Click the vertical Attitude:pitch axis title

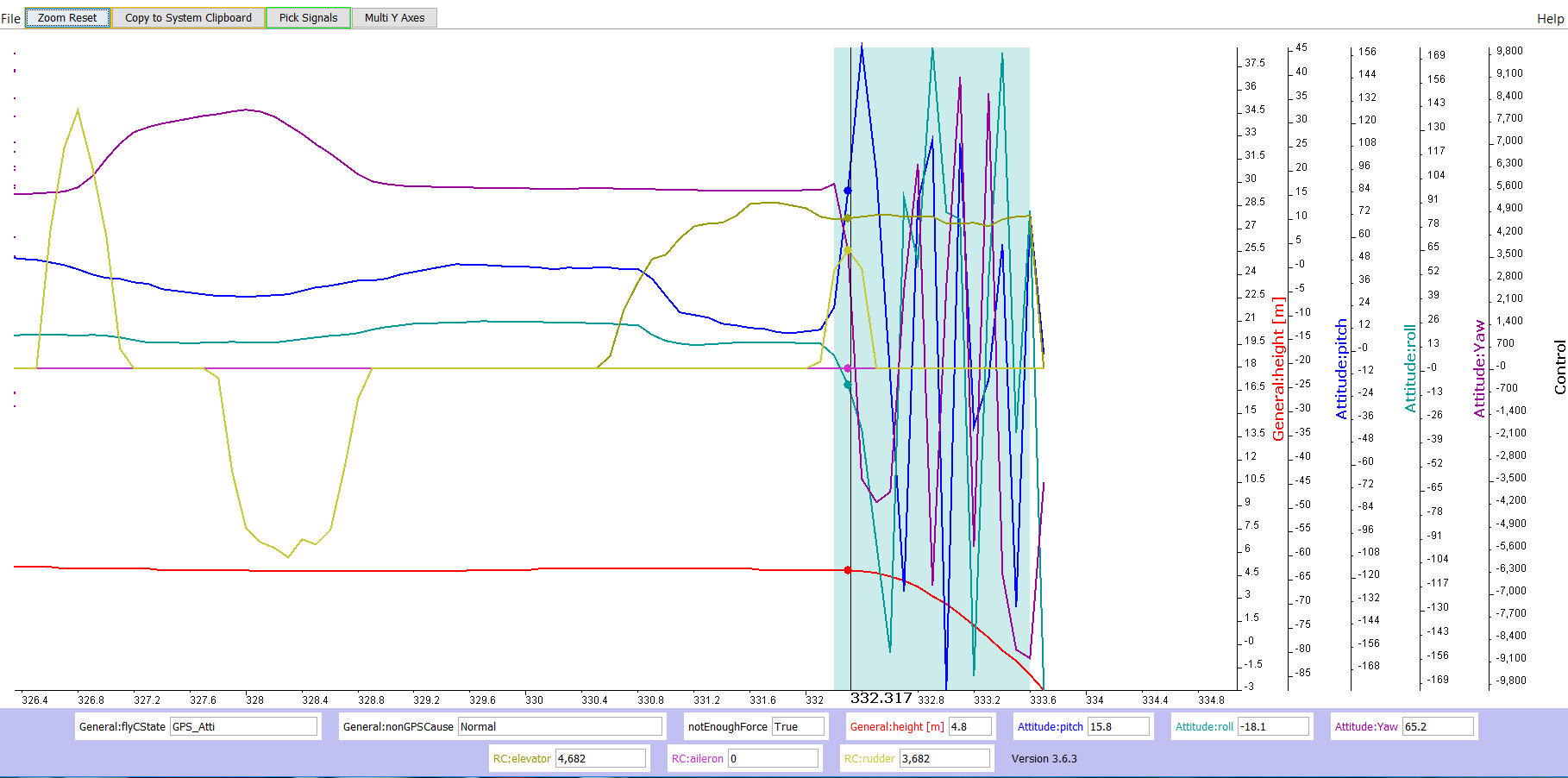point(1341,369)
